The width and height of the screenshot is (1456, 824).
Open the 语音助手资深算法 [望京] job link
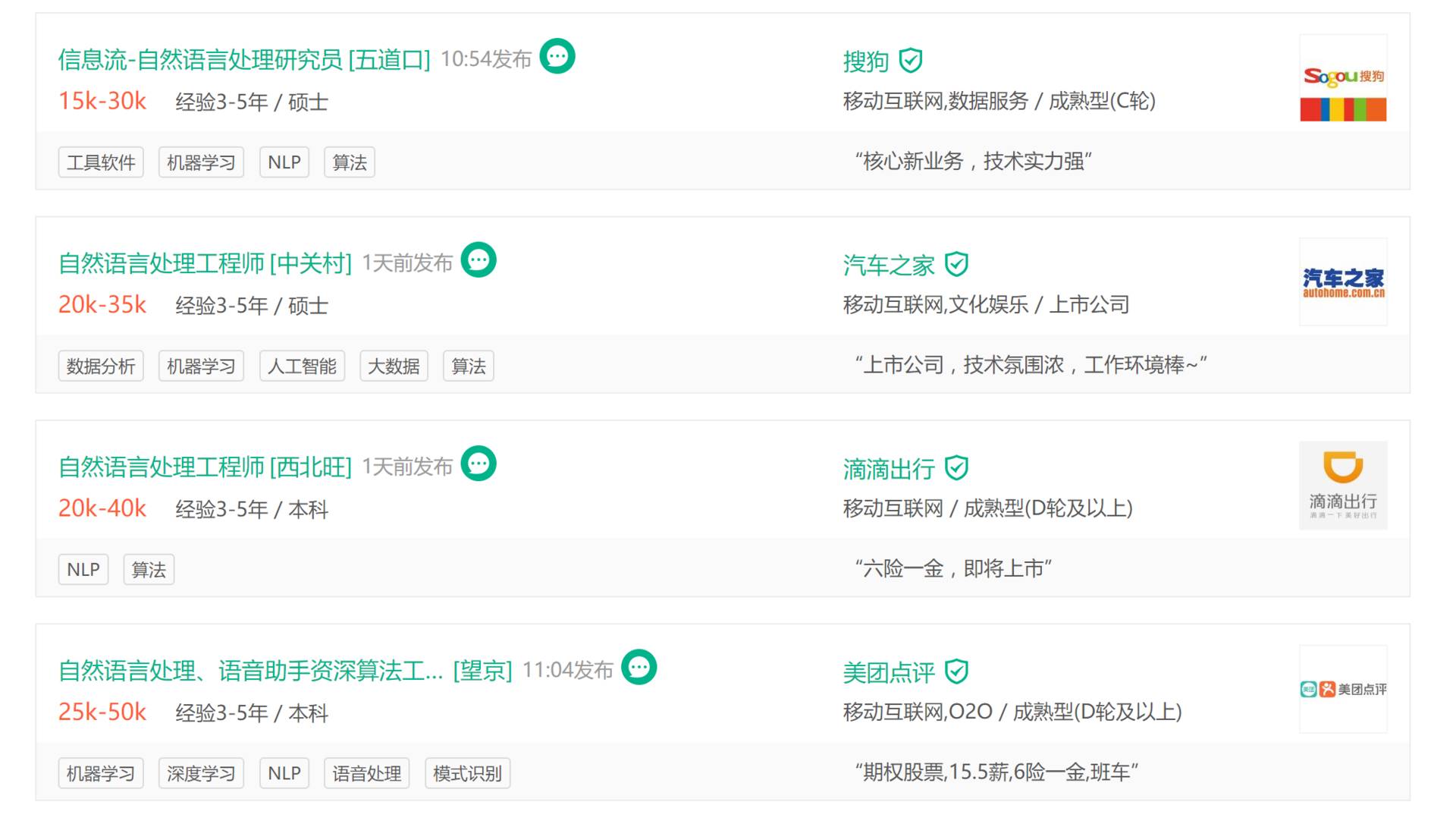point(285,671)
